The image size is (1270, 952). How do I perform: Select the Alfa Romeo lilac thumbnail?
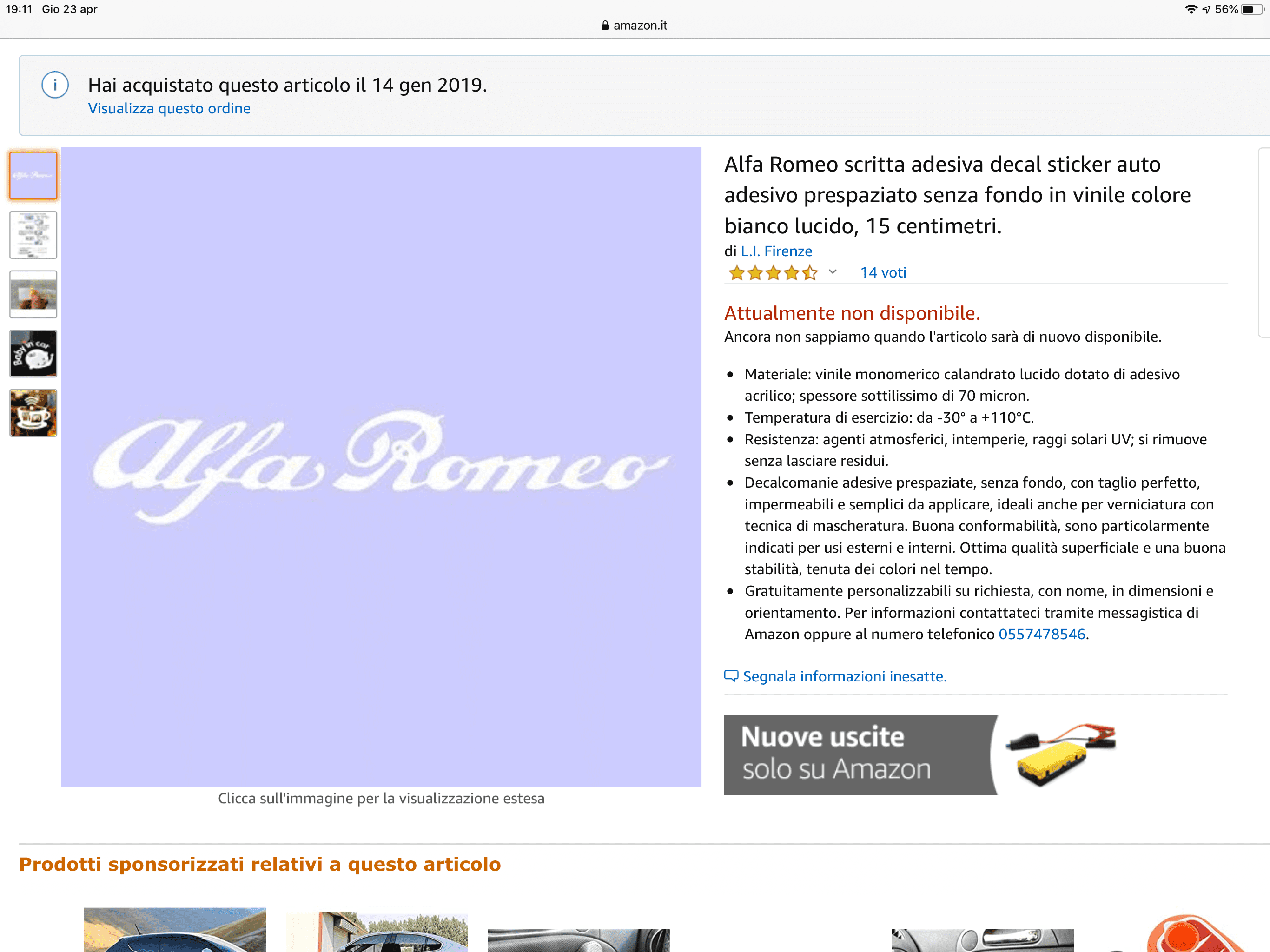33,176
